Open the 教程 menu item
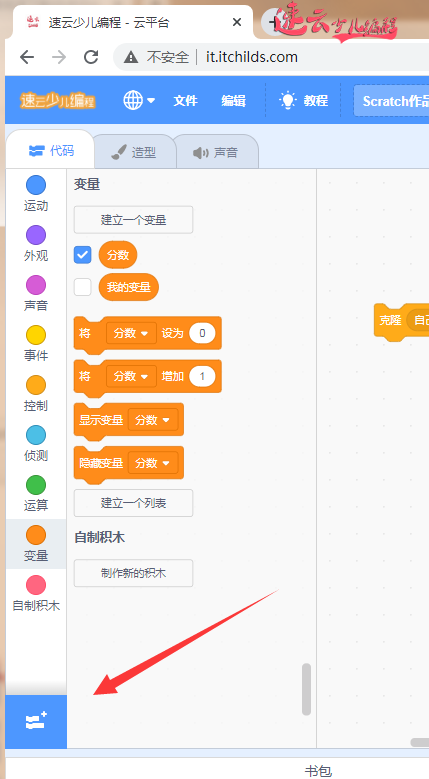Viewport: 429px width, 779px height. 316,101
